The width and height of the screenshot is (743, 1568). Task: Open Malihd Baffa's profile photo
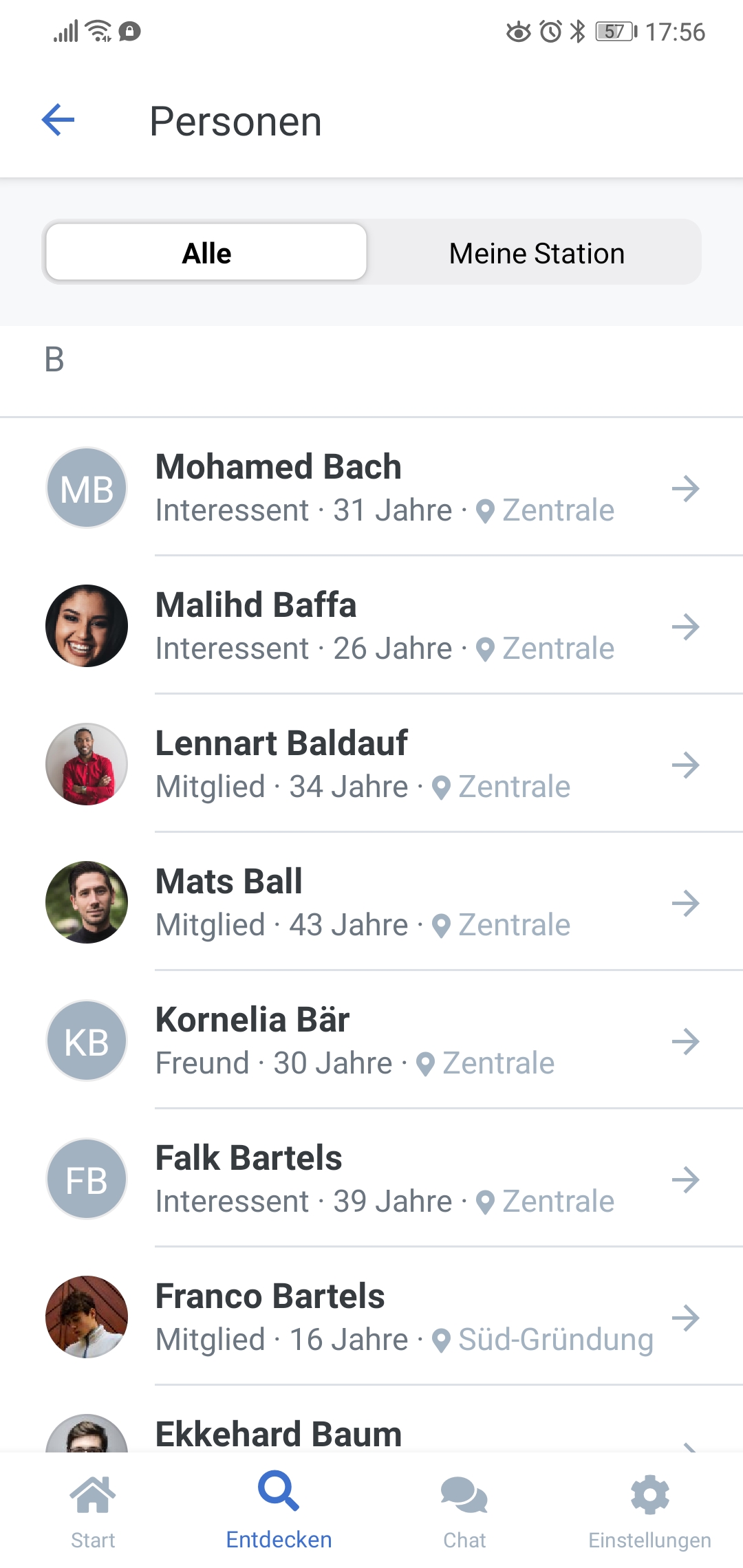pos(87,626)
